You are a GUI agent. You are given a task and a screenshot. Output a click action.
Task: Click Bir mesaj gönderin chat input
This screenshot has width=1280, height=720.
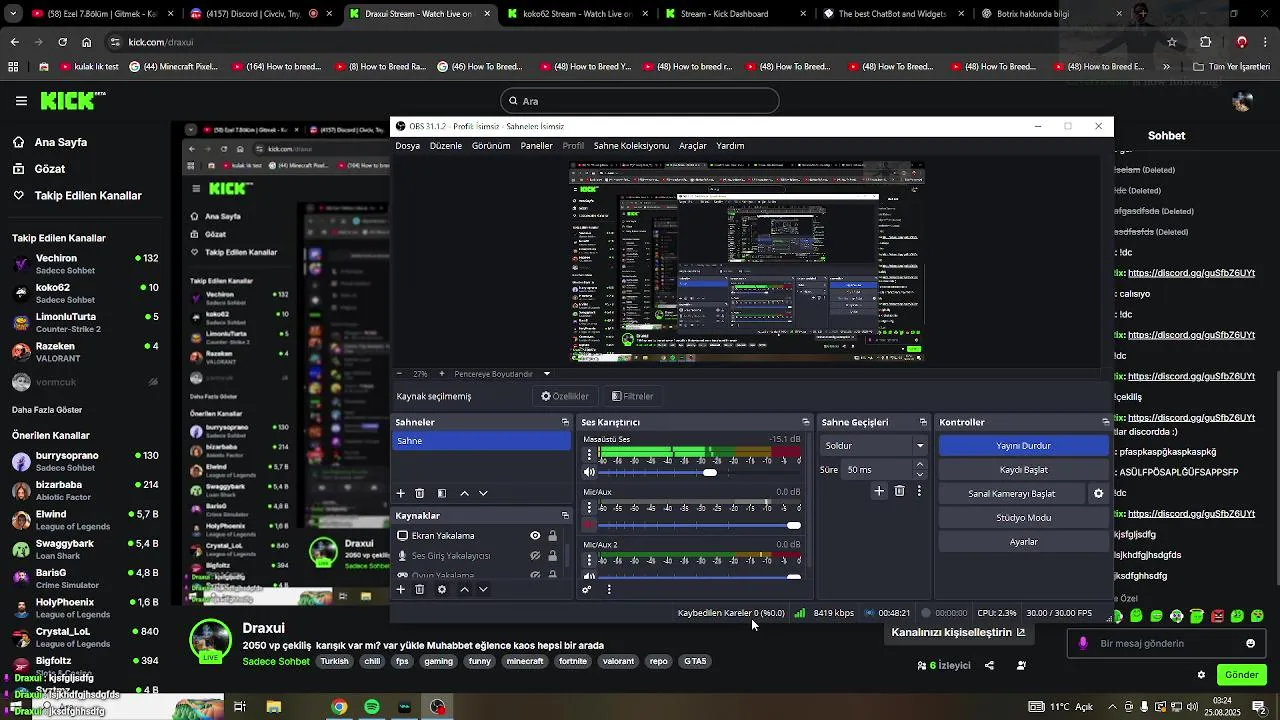point(1165,643)
